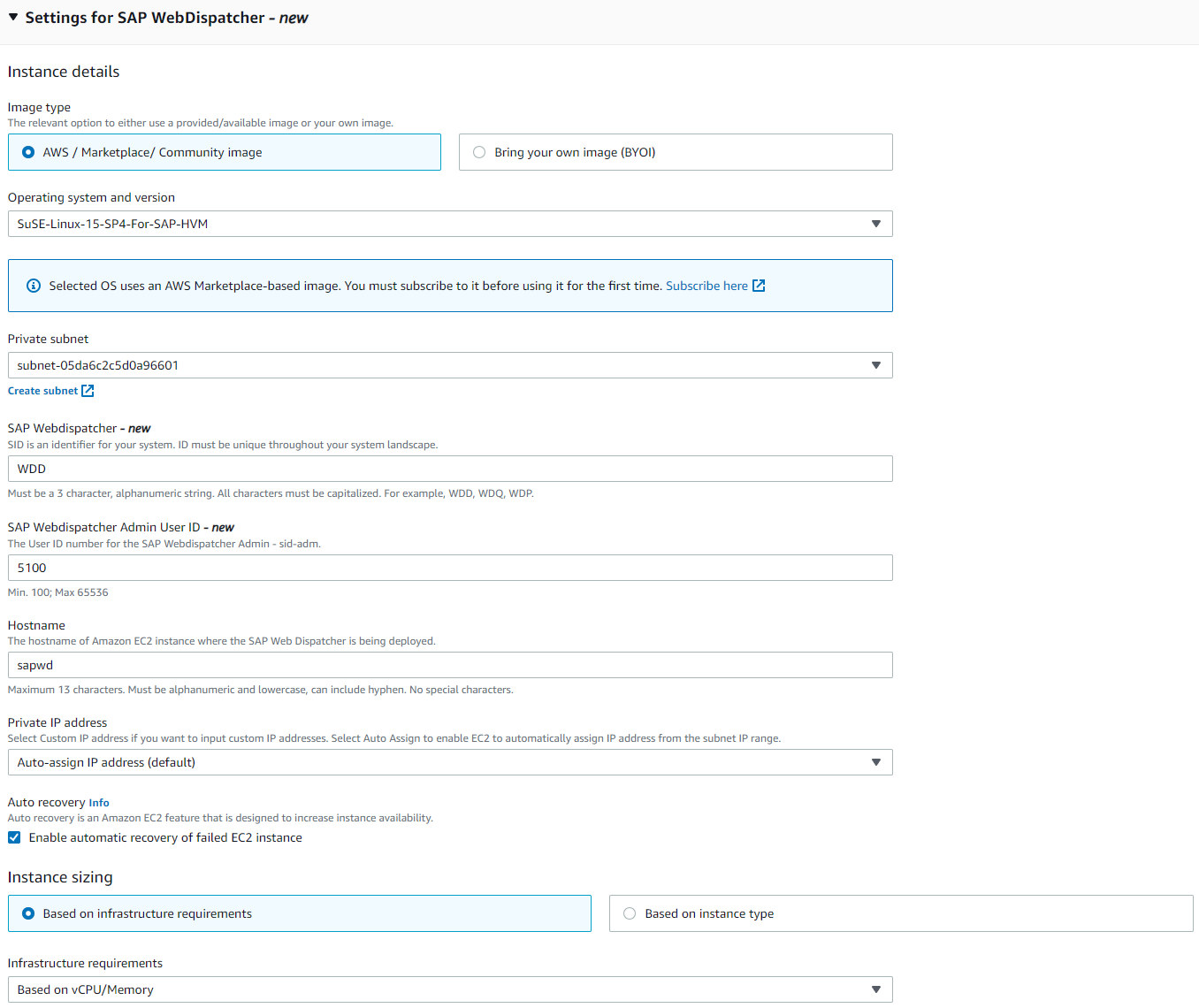Click the Image type label

[39, 107]
